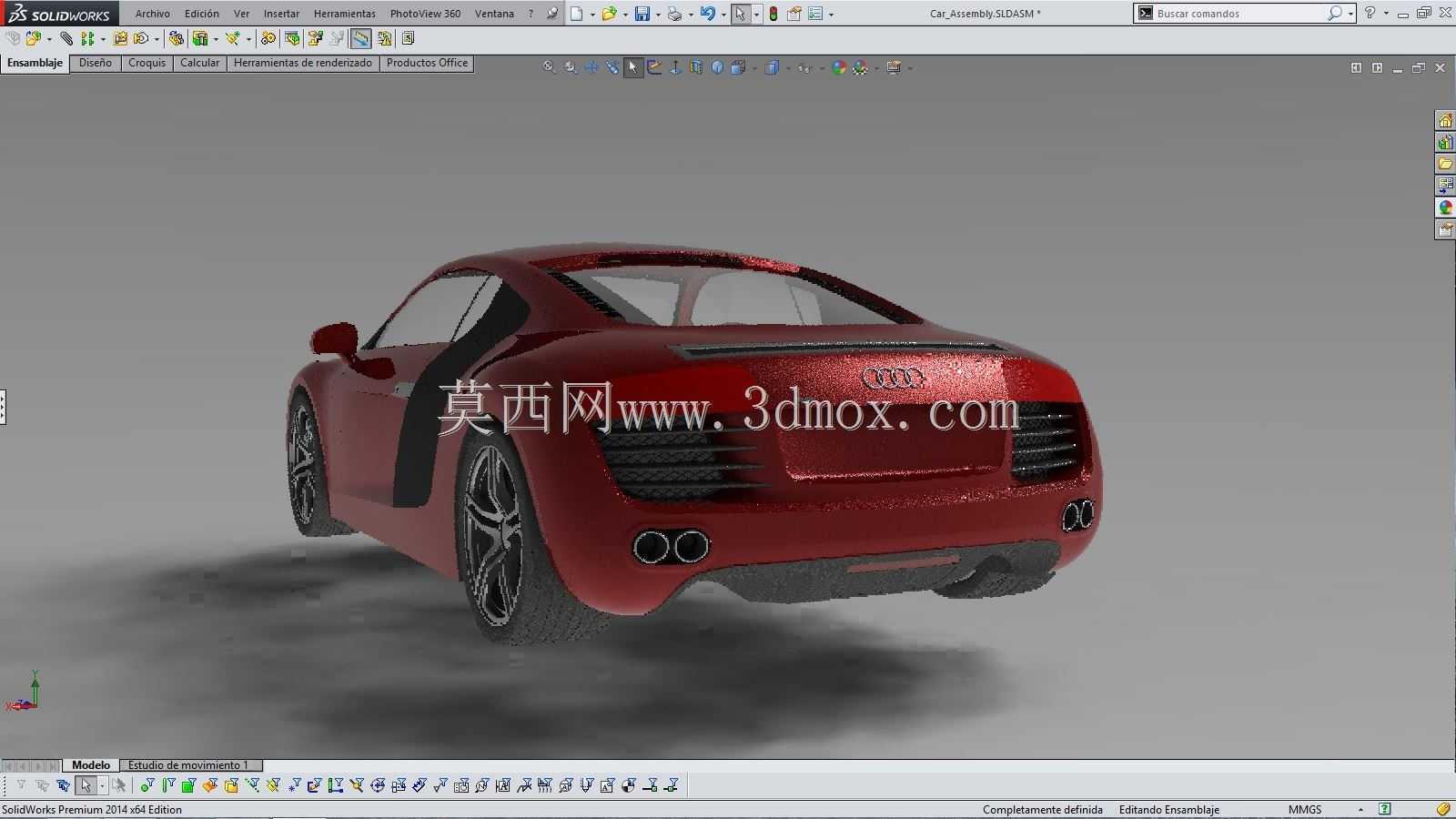
Task: Open the Herramientas menu
Action: (344, 14)
